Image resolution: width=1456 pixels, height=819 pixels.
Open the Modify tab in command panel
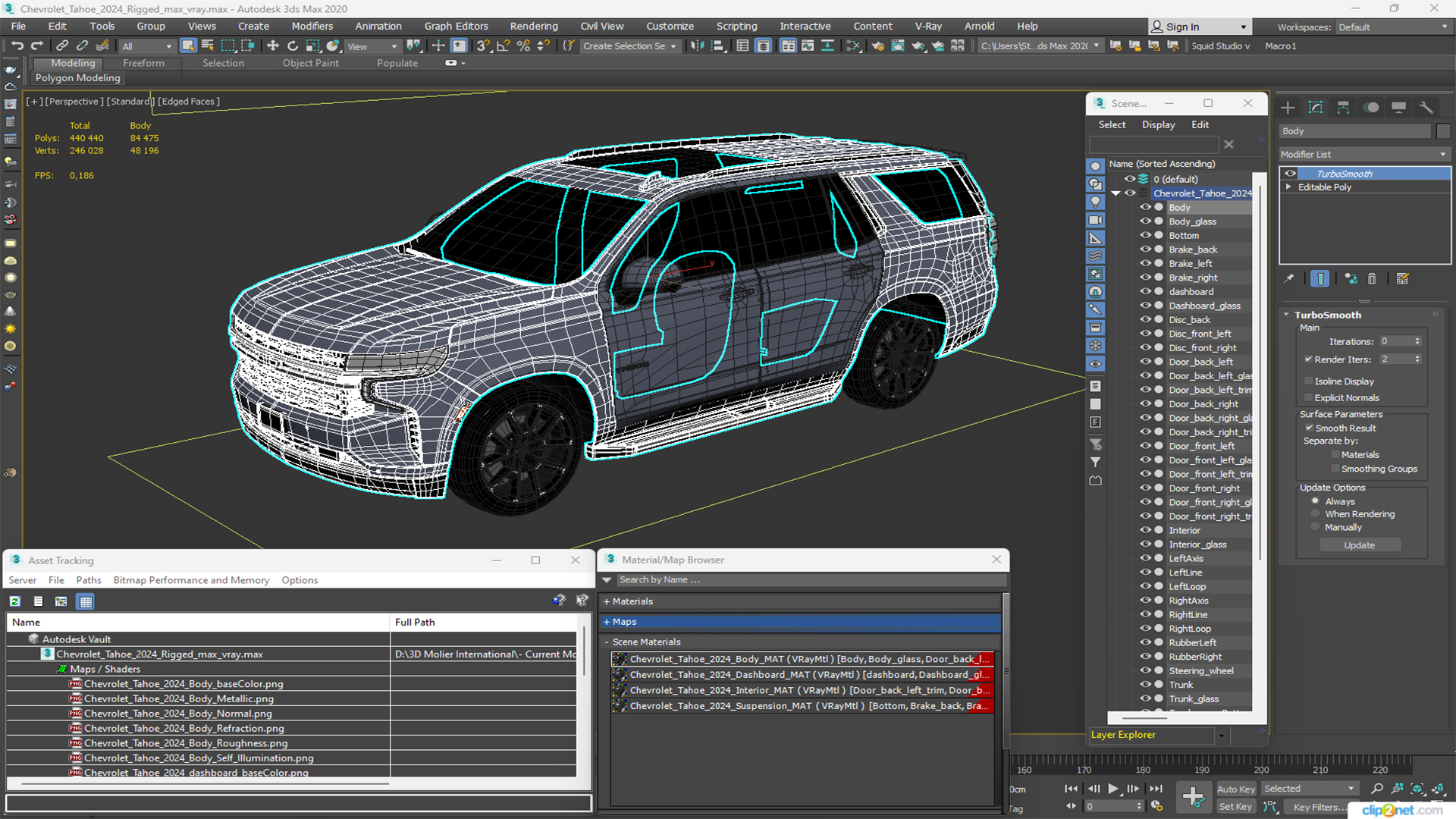click(1316, 108)
